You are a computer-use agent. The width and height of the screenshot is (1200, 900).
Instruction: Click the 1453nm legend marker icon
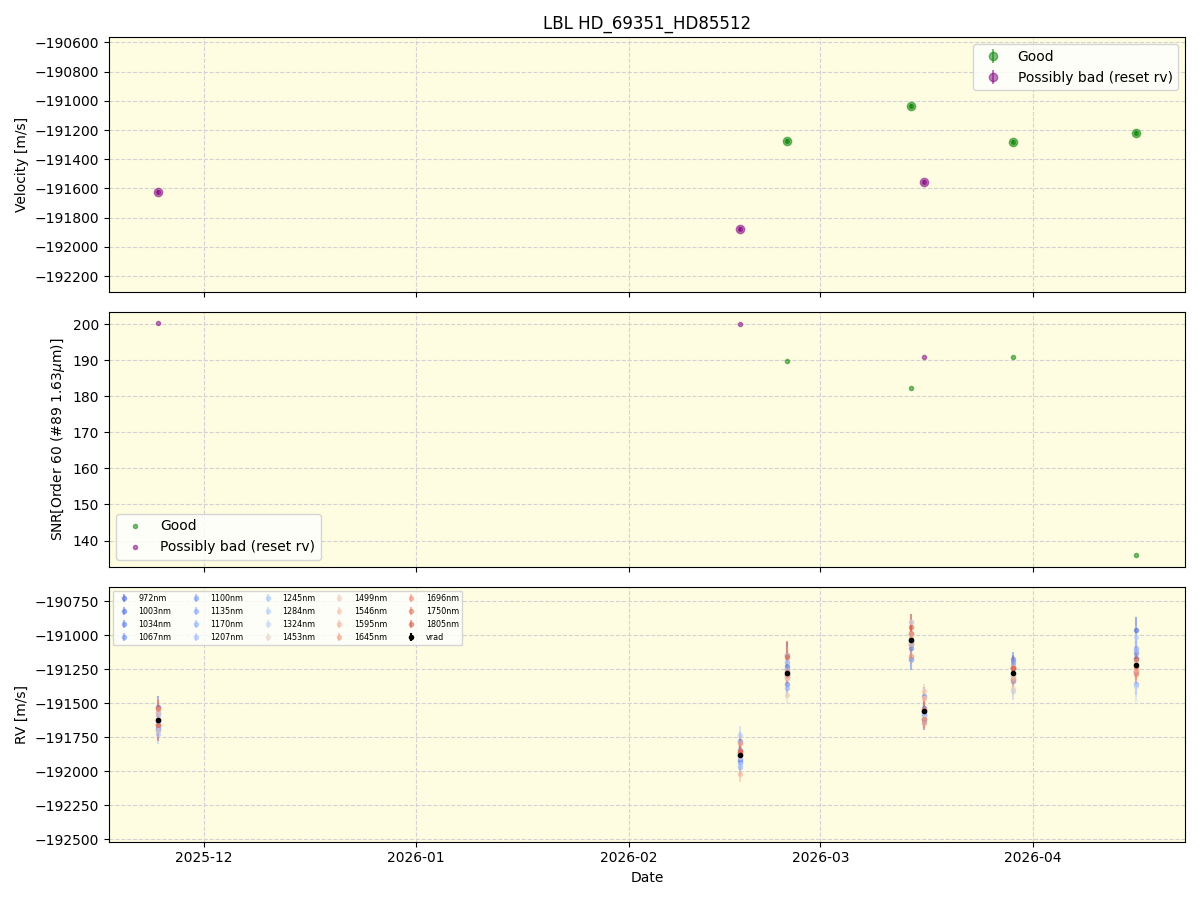pyautogui.click(x=268, y=637)
